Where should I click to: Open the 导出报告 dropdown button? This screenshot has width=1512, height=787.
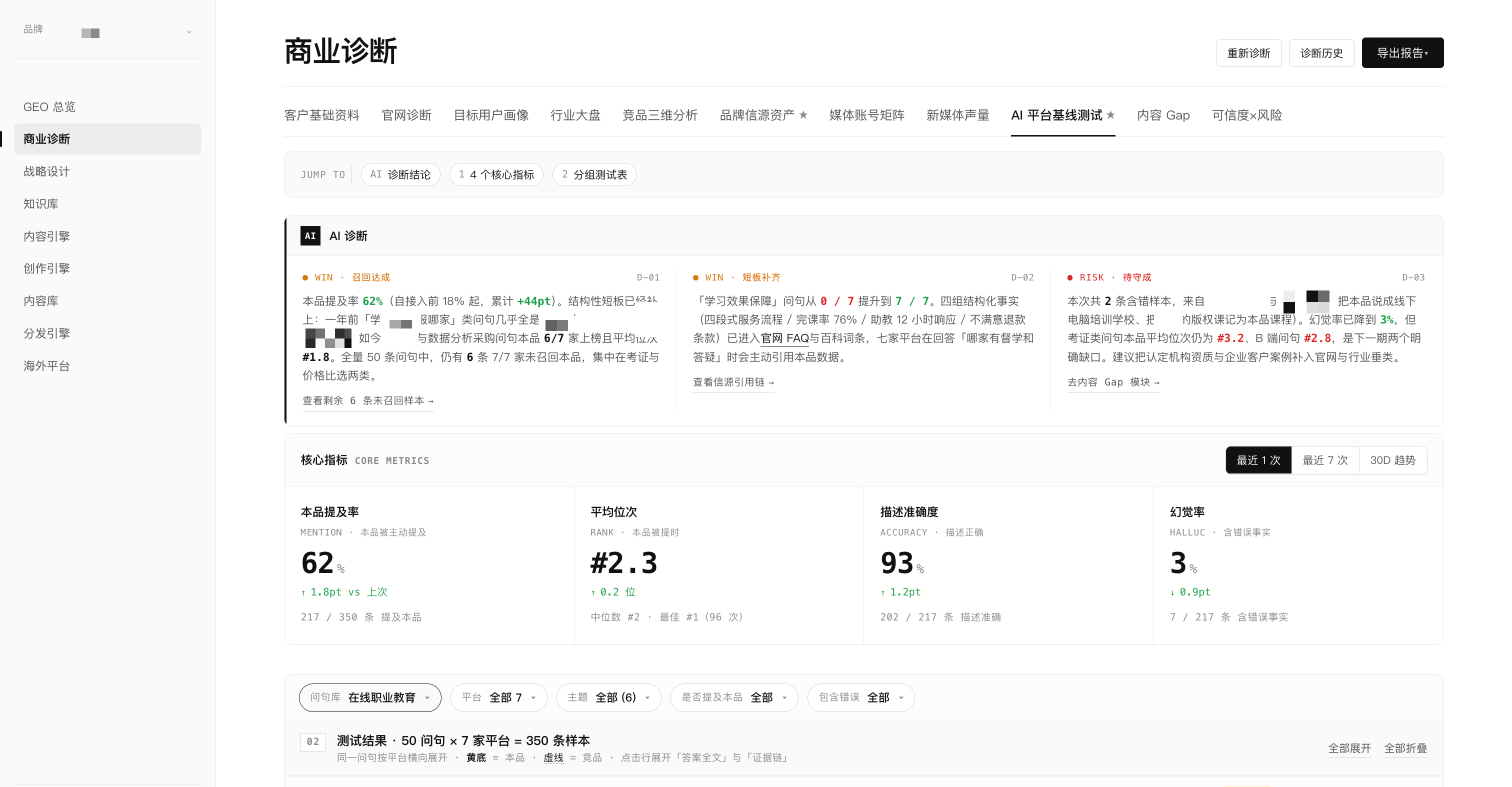point(1402,53)
